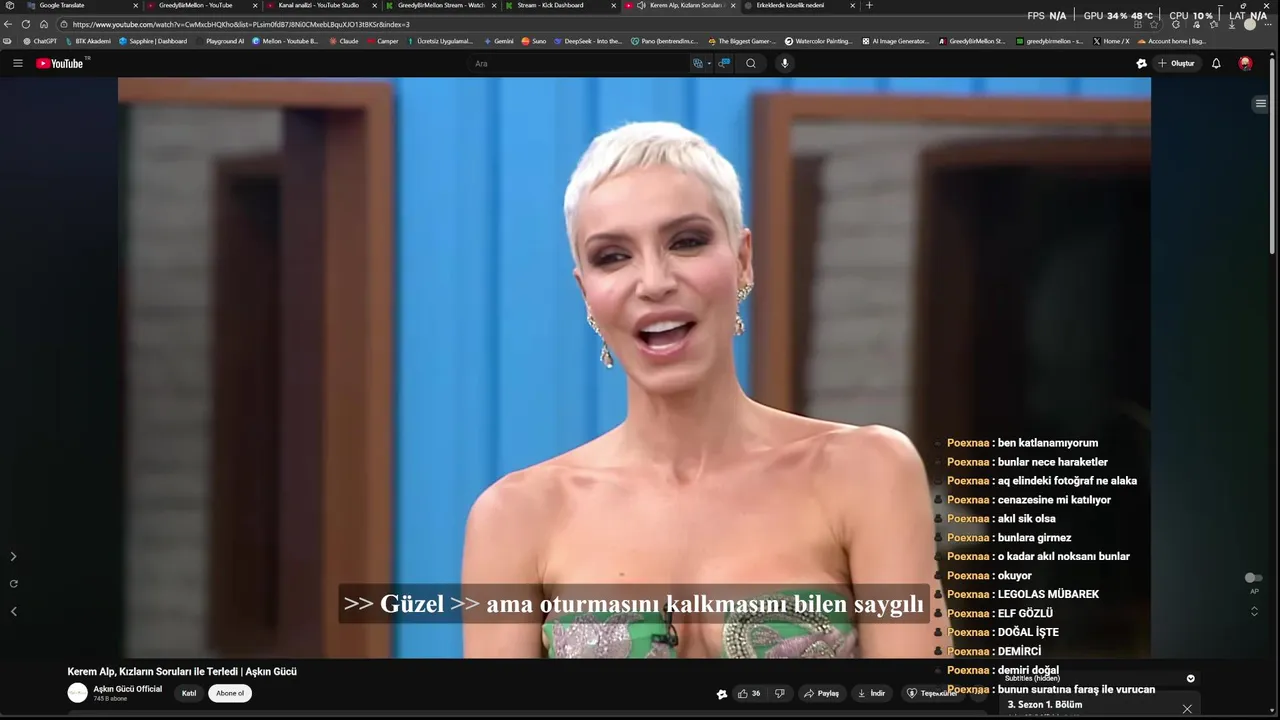Screen dimensions: 1280x720
Task: Go to the browser home page icon
Action: coord(44,24)
